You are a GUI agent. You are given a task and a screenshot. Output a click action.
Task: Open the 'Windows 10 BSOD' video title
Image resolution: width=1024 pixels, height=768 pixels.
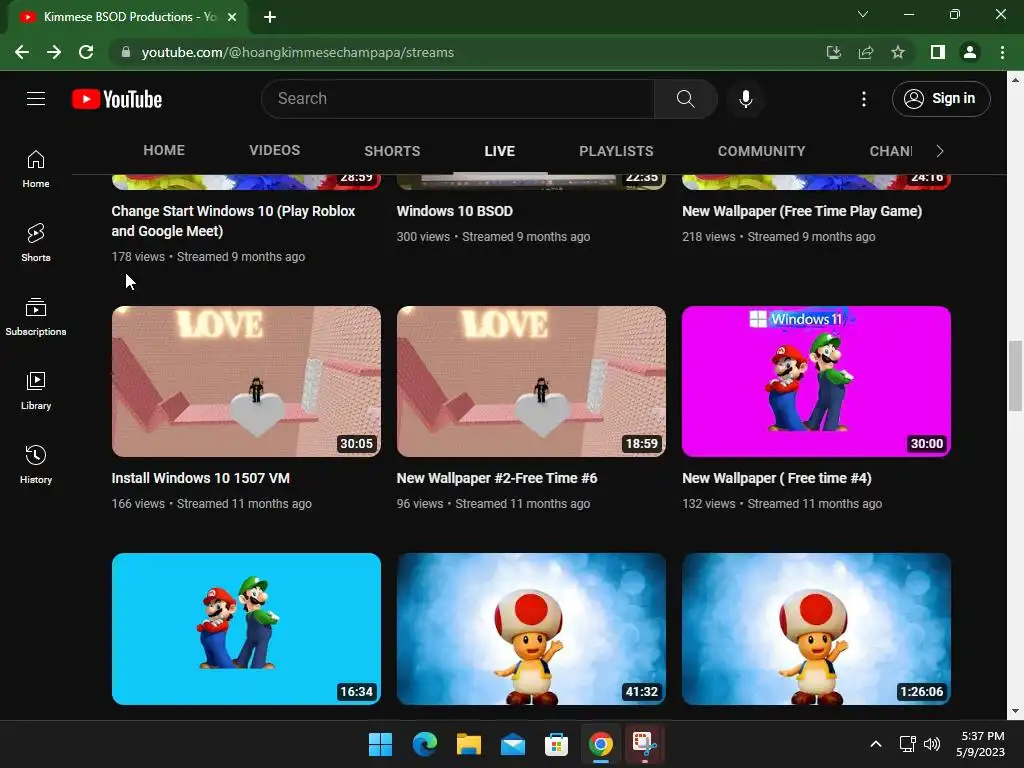[455, 211]
